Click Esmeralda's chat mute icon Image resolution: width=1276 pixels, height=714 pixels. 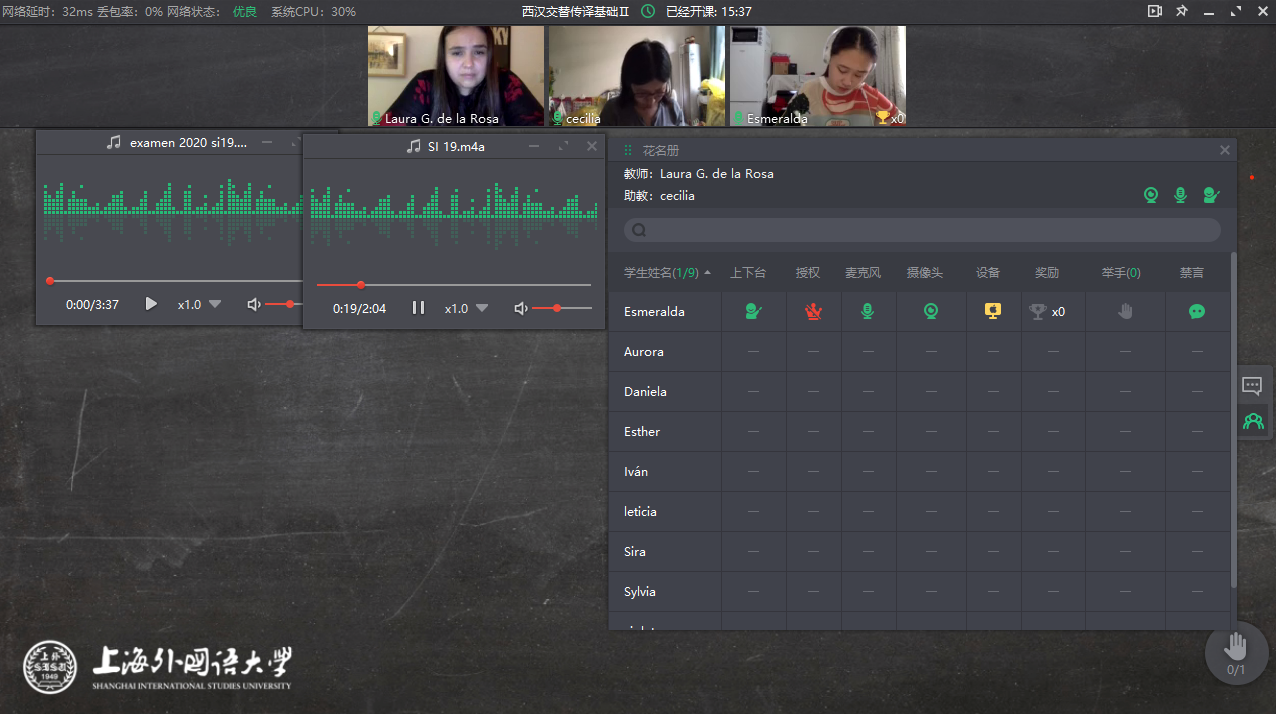[1197, 312]
